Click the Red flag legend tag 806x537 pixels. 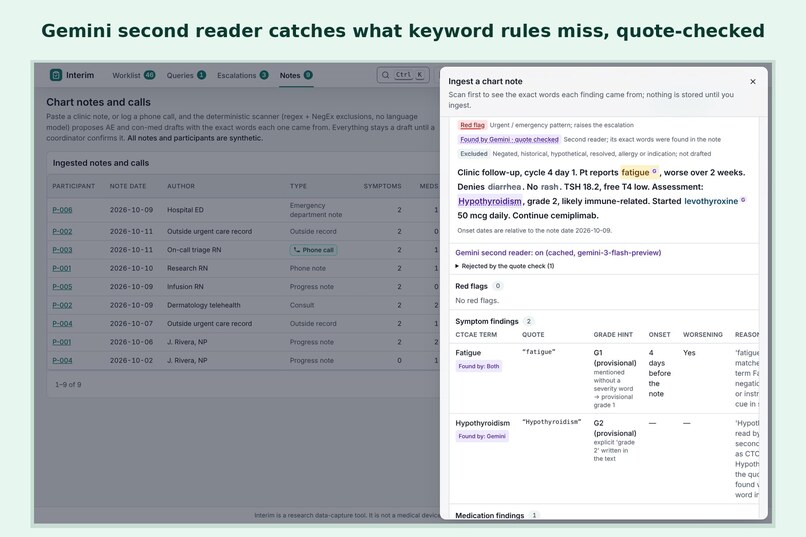click(472, 125)
